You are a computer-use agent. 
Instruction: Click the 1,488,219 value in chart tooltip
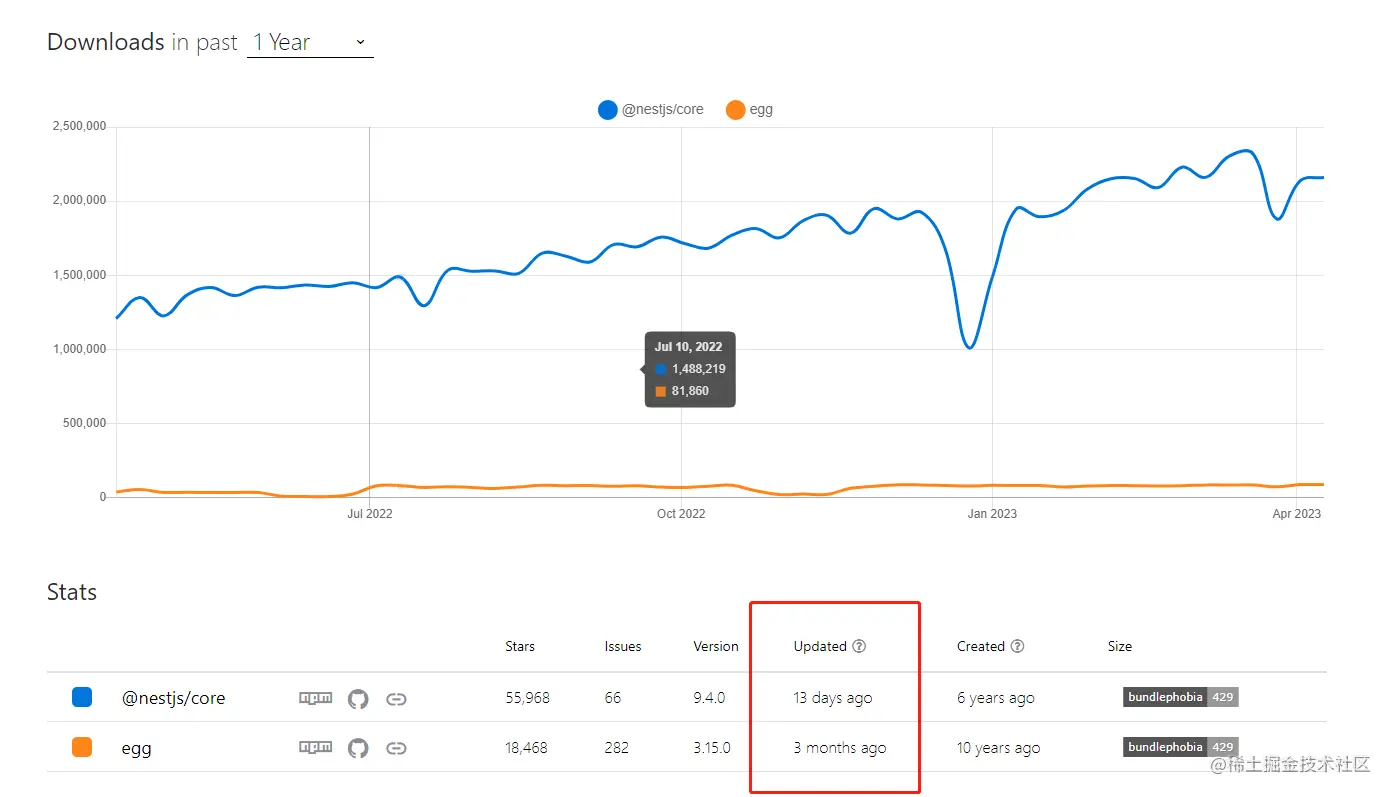click(699, 369)
